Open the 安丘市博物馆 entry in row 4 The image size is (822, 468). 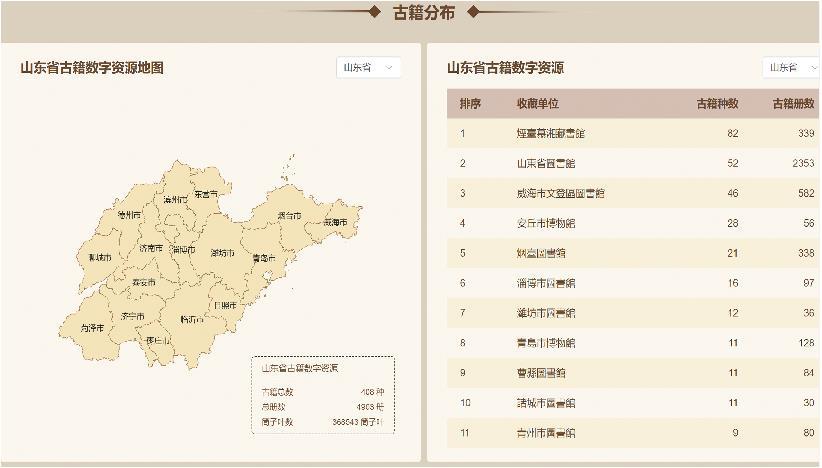tap(546, 223)
